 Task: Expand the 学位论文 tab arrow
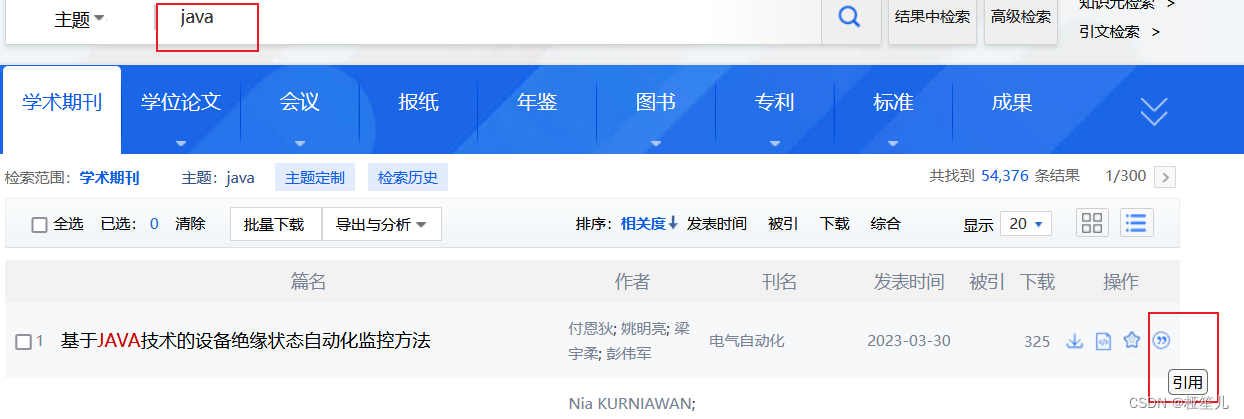181,143
